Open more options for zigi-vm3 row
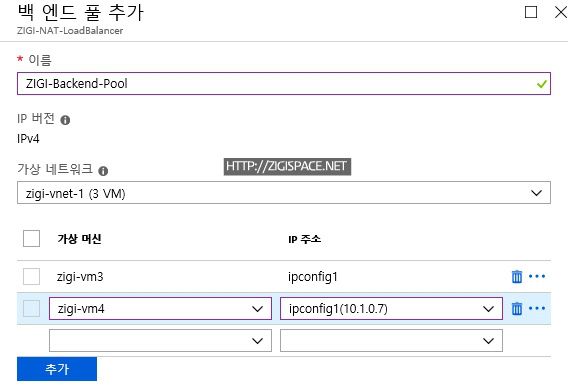This screenshot has height=390, width=568. 537,276
